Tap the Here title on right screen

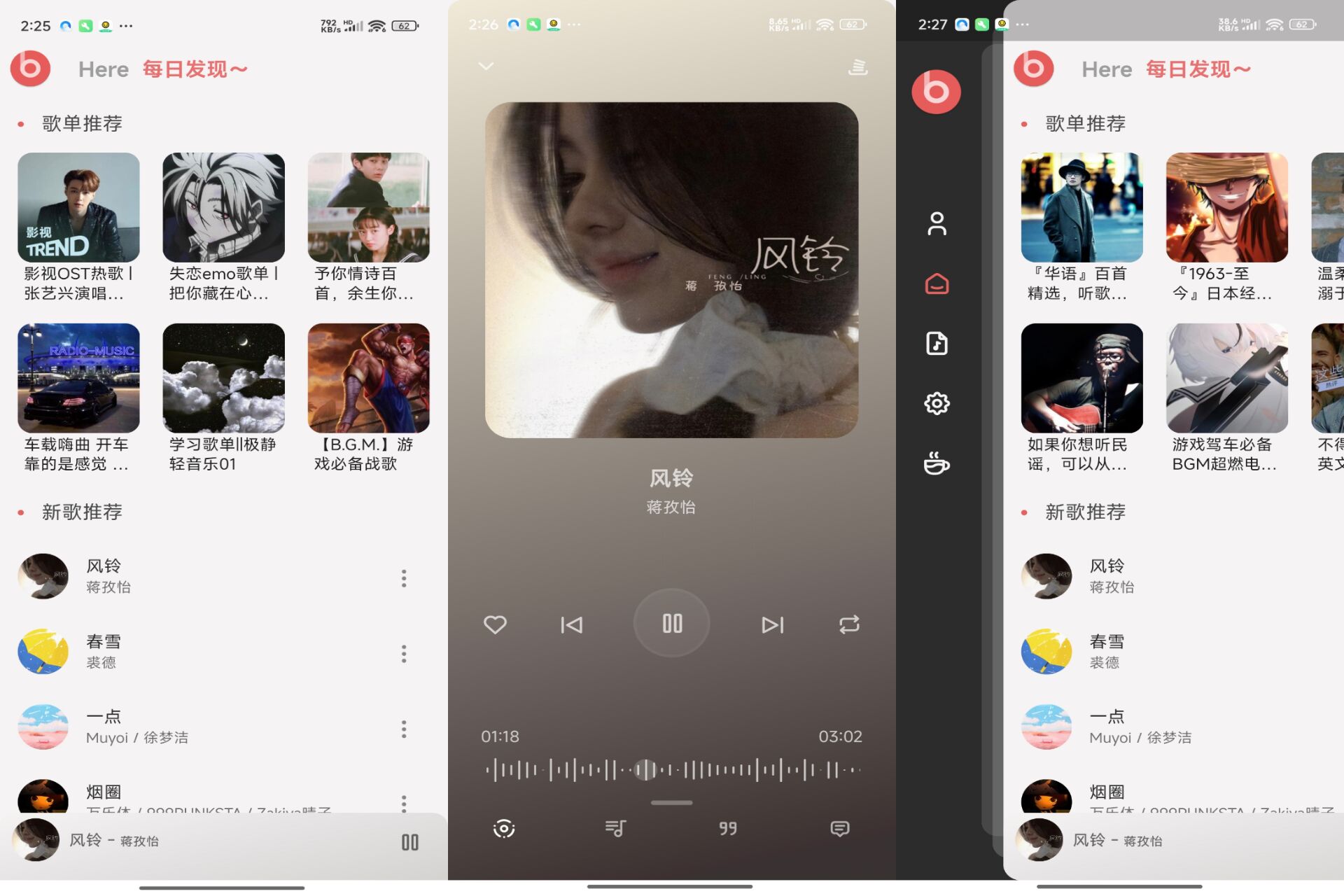[x=1107, y=69]
